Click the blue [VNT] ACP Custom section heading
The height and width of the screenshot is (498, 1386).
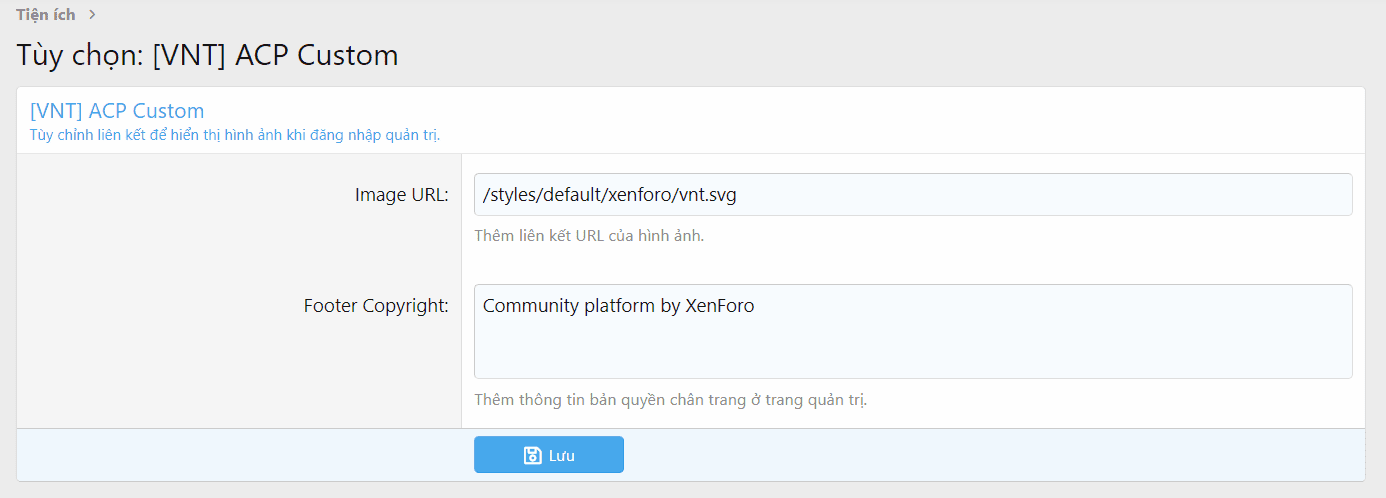(x=117, y=110)
